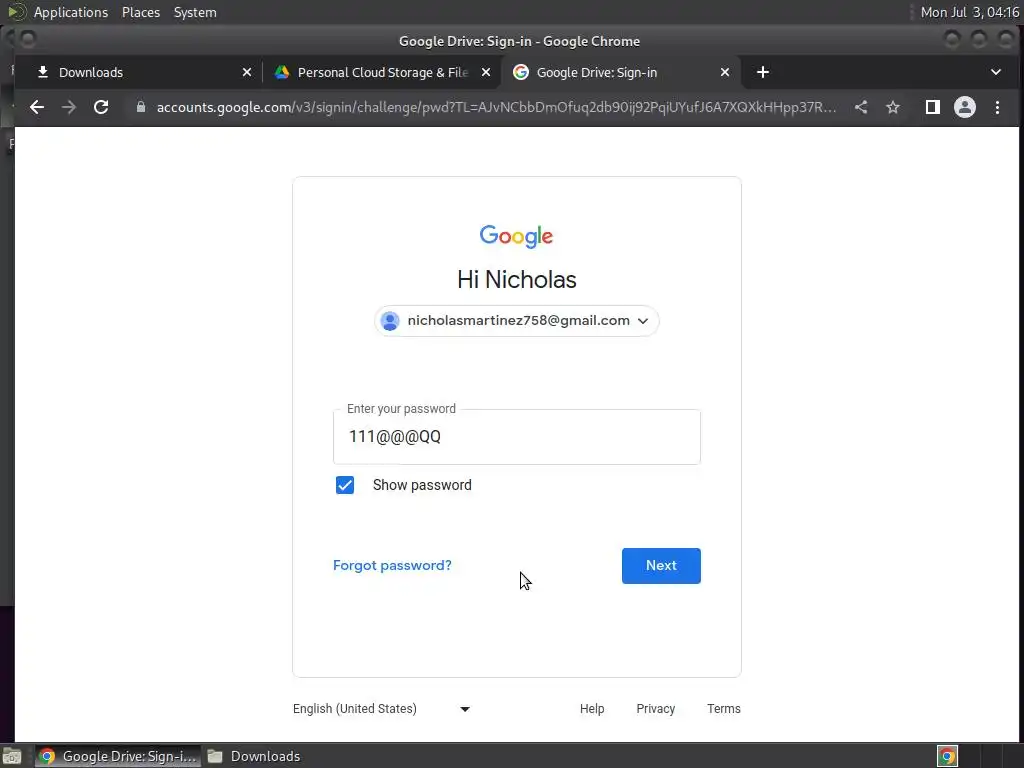Open Chrome profile avatar menu
The image size is (1024, 768).
click(x=965, y=107)
